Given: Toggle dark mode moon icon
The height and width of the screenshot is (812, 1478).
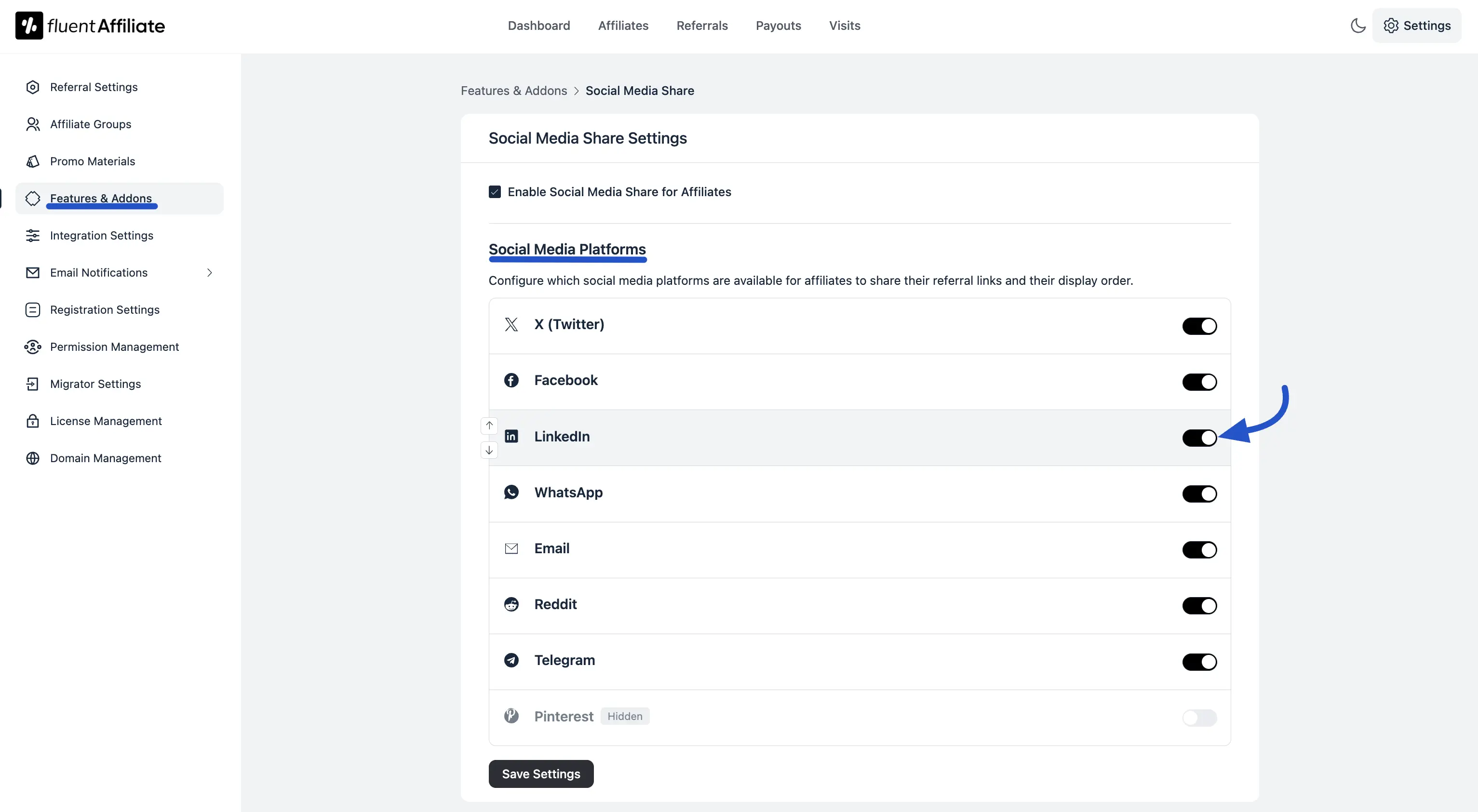Looking at the screenshot, I should tap(1357, 26).
